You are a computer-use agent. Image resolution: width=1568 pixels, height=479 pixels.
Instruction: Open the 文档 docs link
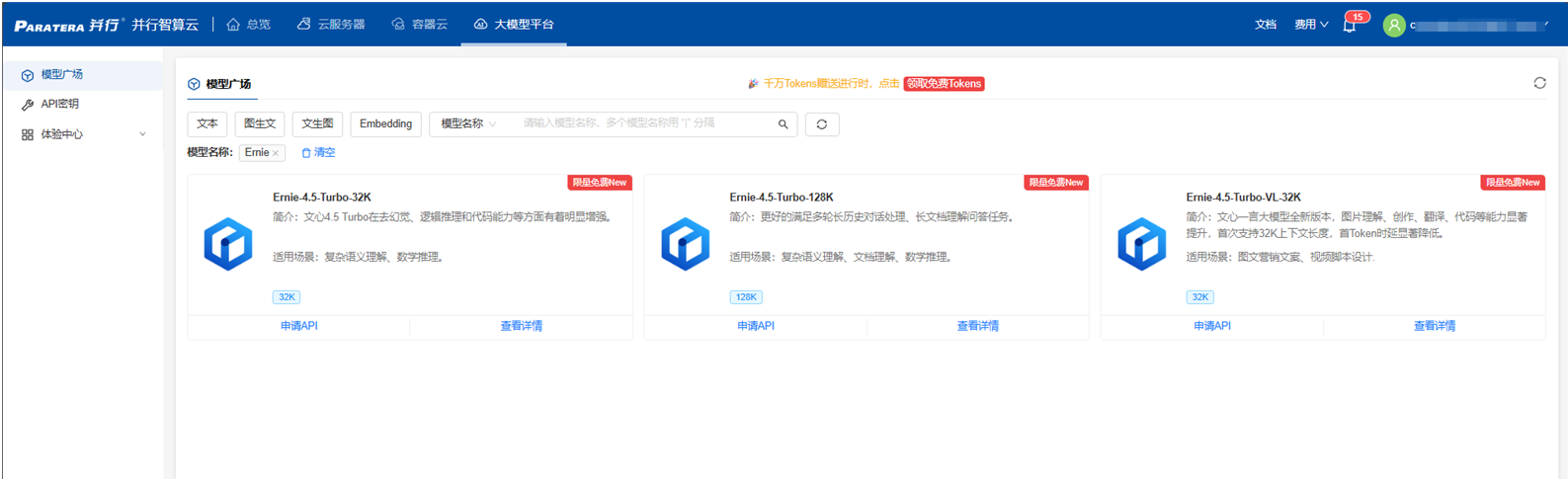point(1266,25)
